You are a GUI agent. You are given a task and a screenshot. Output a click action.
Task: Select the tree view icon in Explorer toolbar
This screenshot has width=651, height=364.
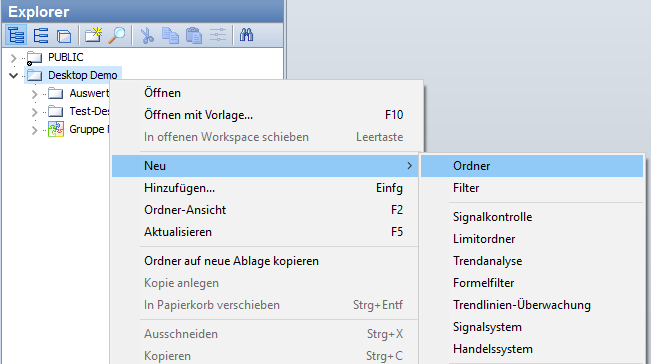coord(16,35)
